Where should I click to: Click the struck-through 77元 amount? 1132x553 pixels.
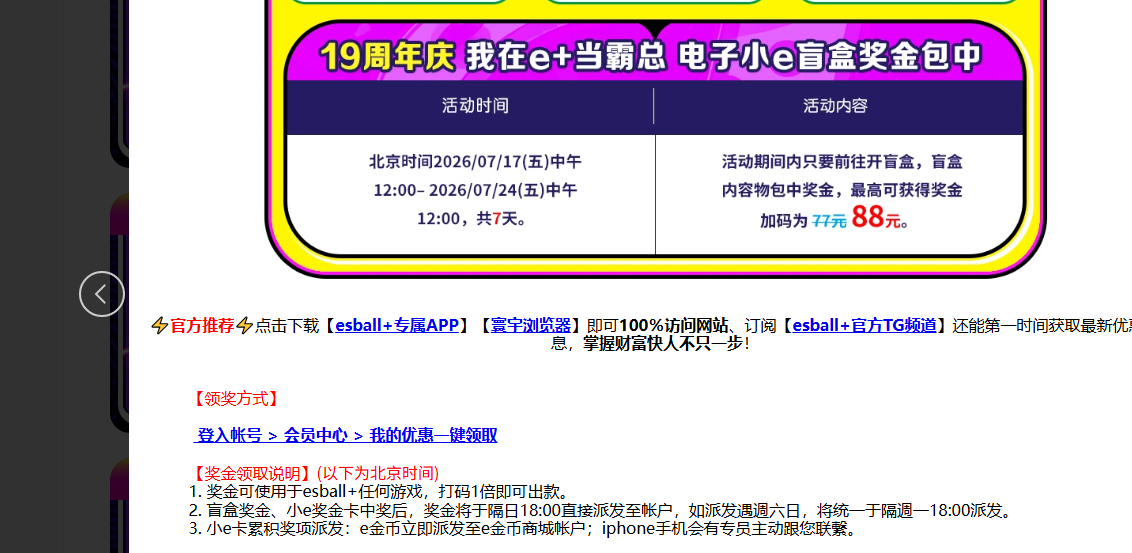click(x=830, y=221)
